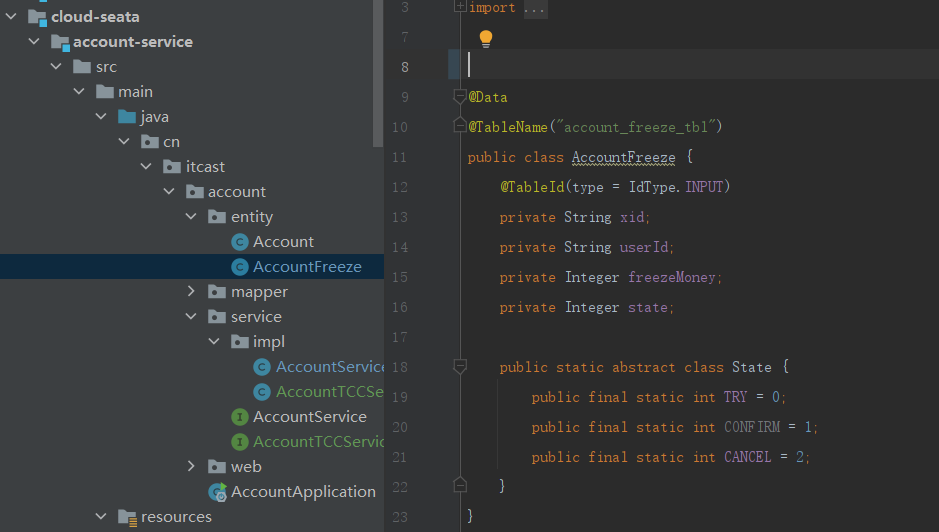Expand the mapper package node
Image resolution: width=939 pixels, height=532 pixels.
(x=191, y=291)
